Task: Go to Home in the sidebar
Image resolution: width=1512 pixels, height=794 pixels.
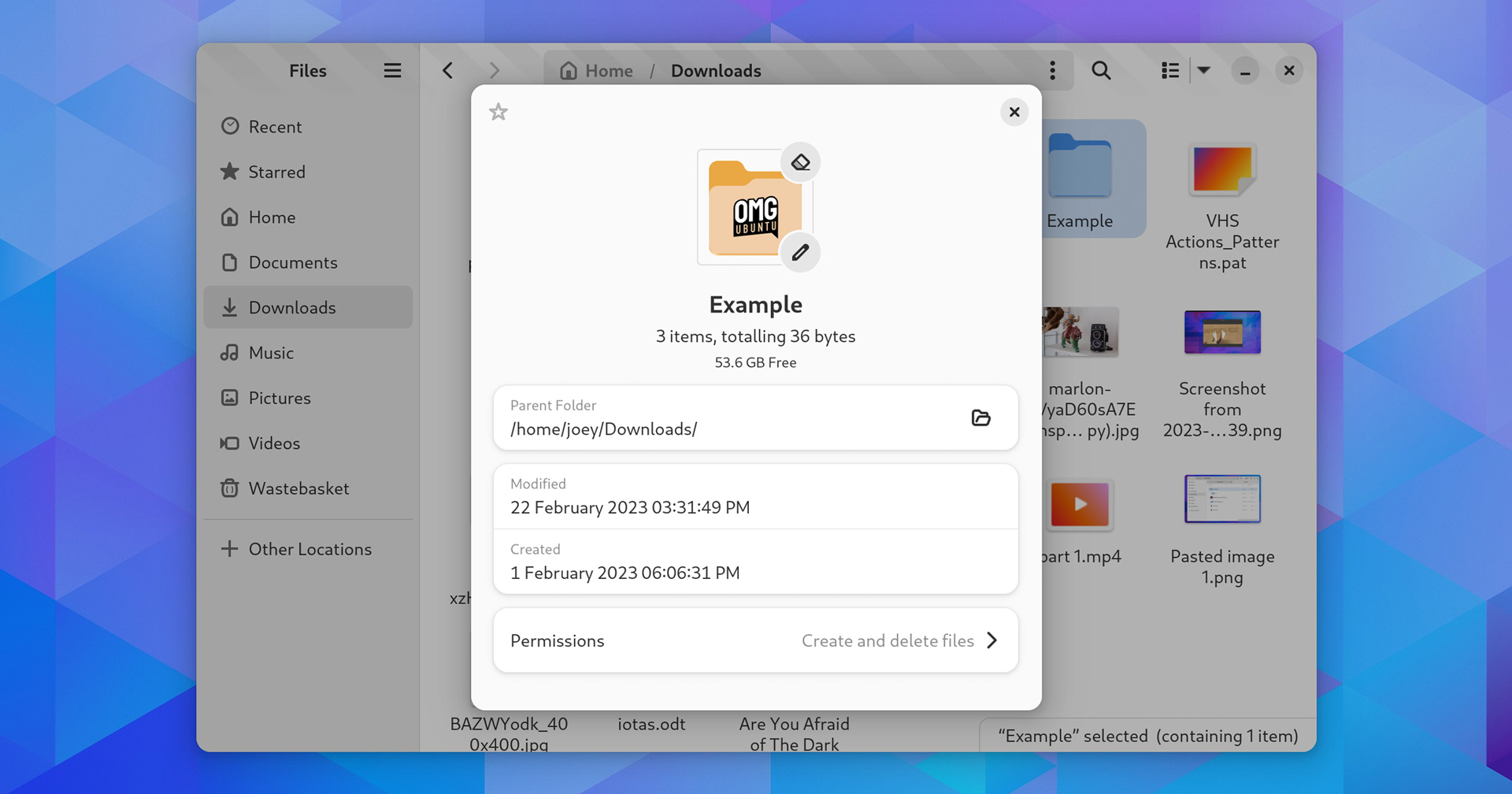Action: (308, 217)
